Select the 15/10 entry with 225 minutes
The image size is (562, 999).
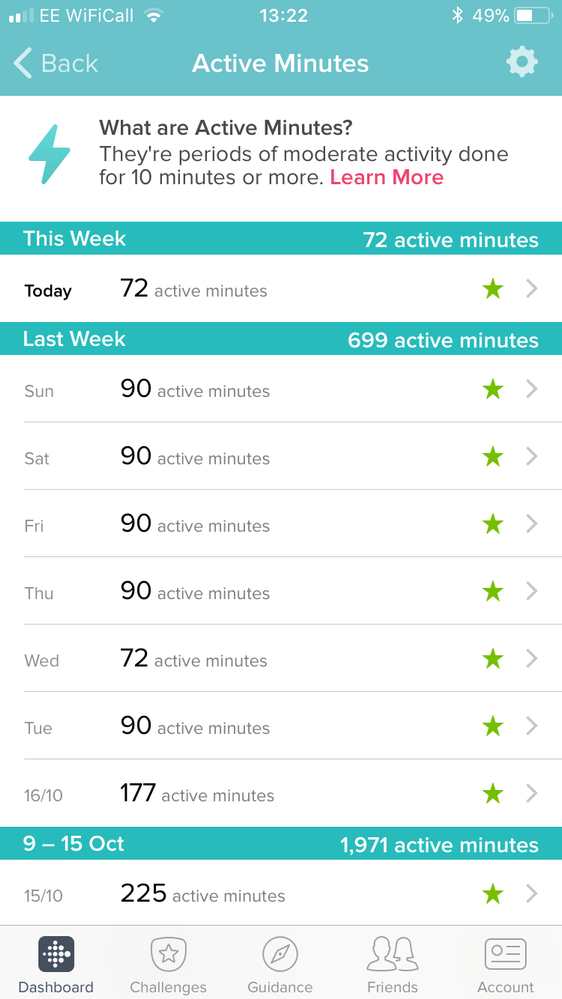point(281,893)
